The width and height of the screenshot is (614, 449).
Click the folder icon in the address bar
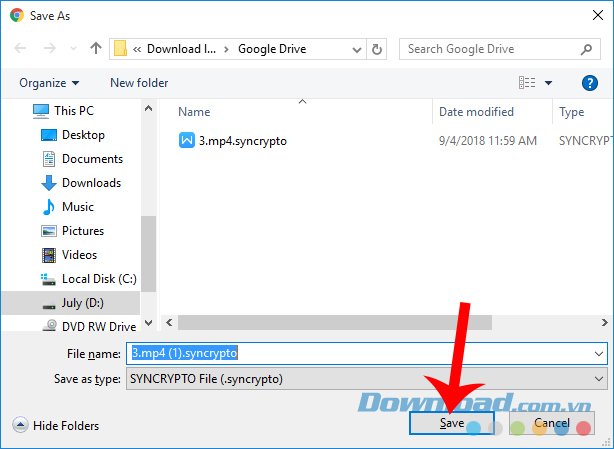(120, 49)
